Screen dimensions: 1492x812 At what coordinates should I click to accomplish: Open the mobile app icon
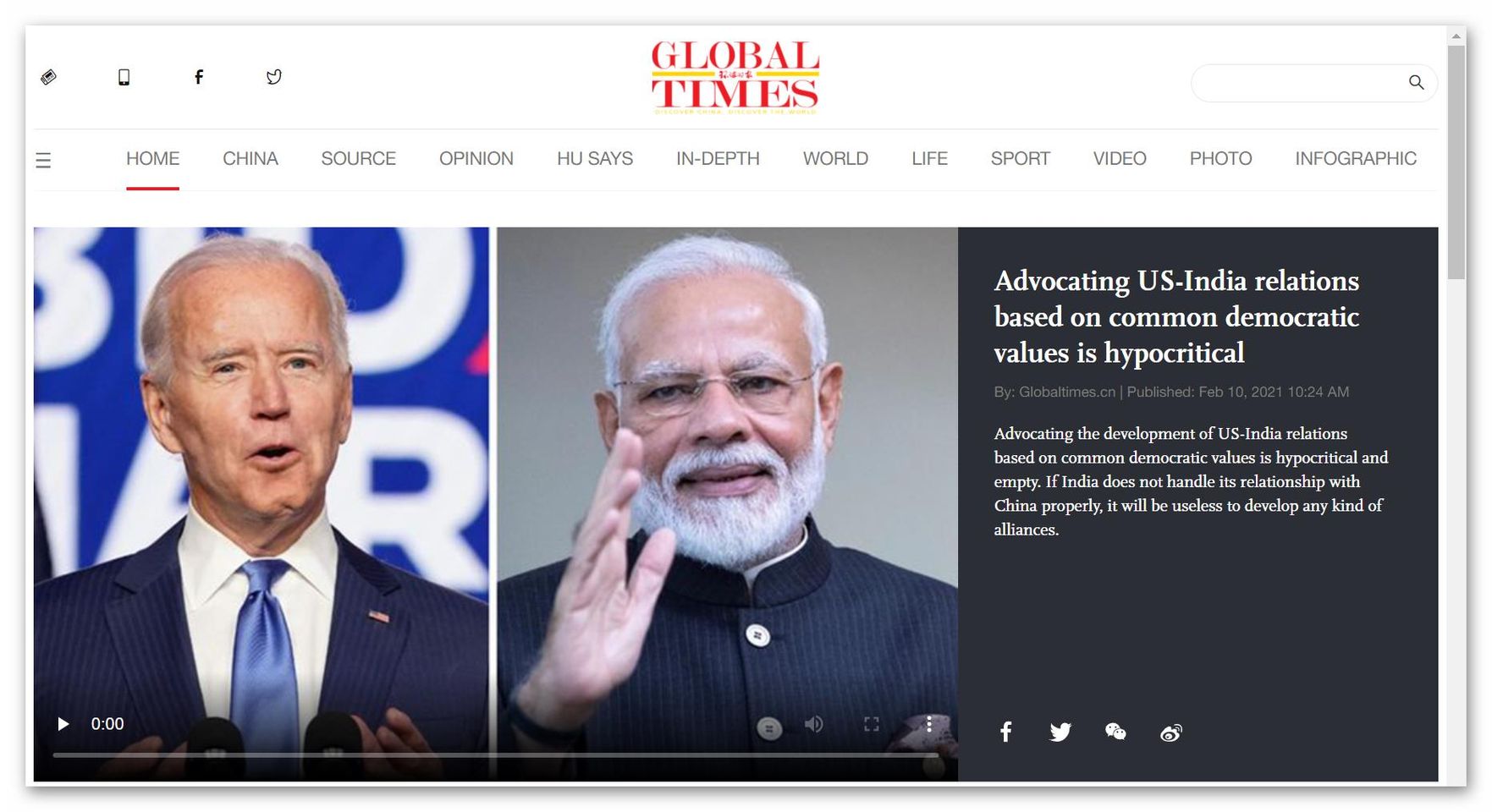point(124,78)
